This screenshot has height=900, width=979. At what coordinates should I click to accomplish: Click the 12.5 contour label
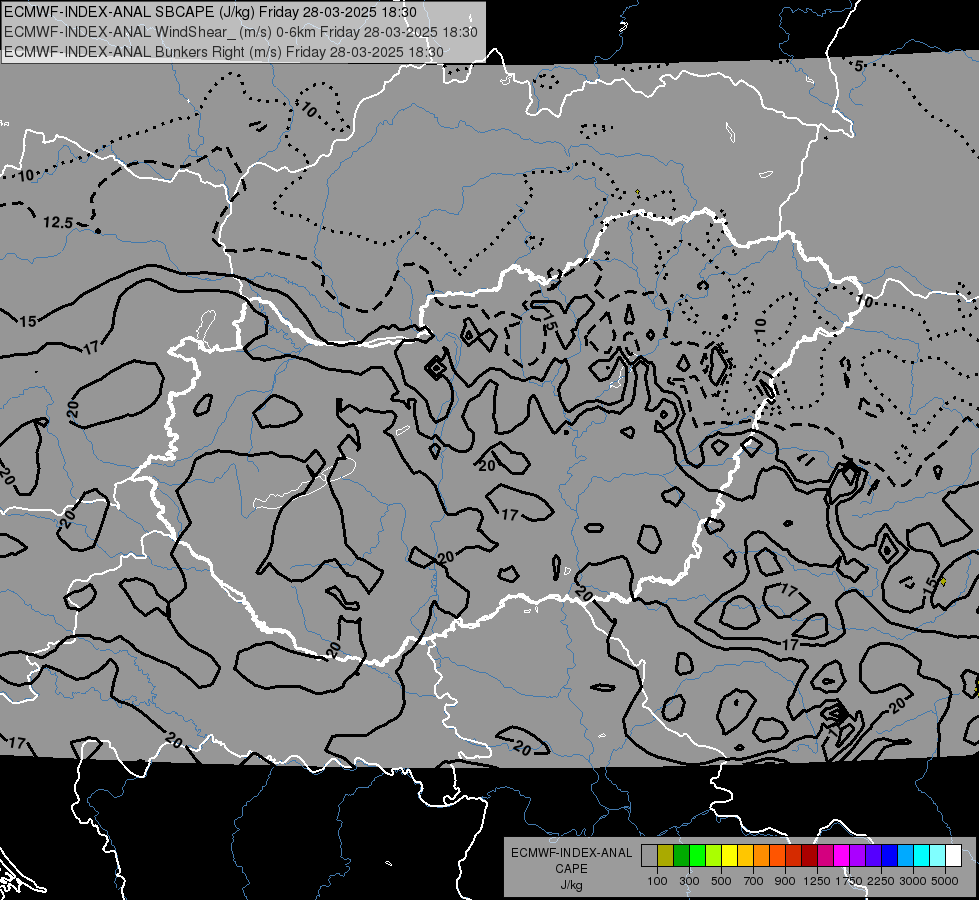58,222
